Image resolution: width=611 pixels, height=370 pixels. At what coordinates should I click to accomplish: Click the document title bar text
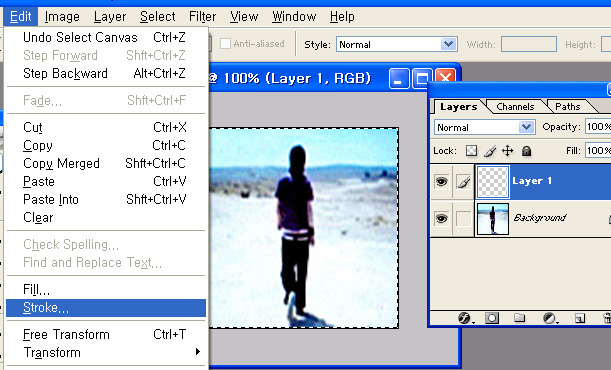290,79
